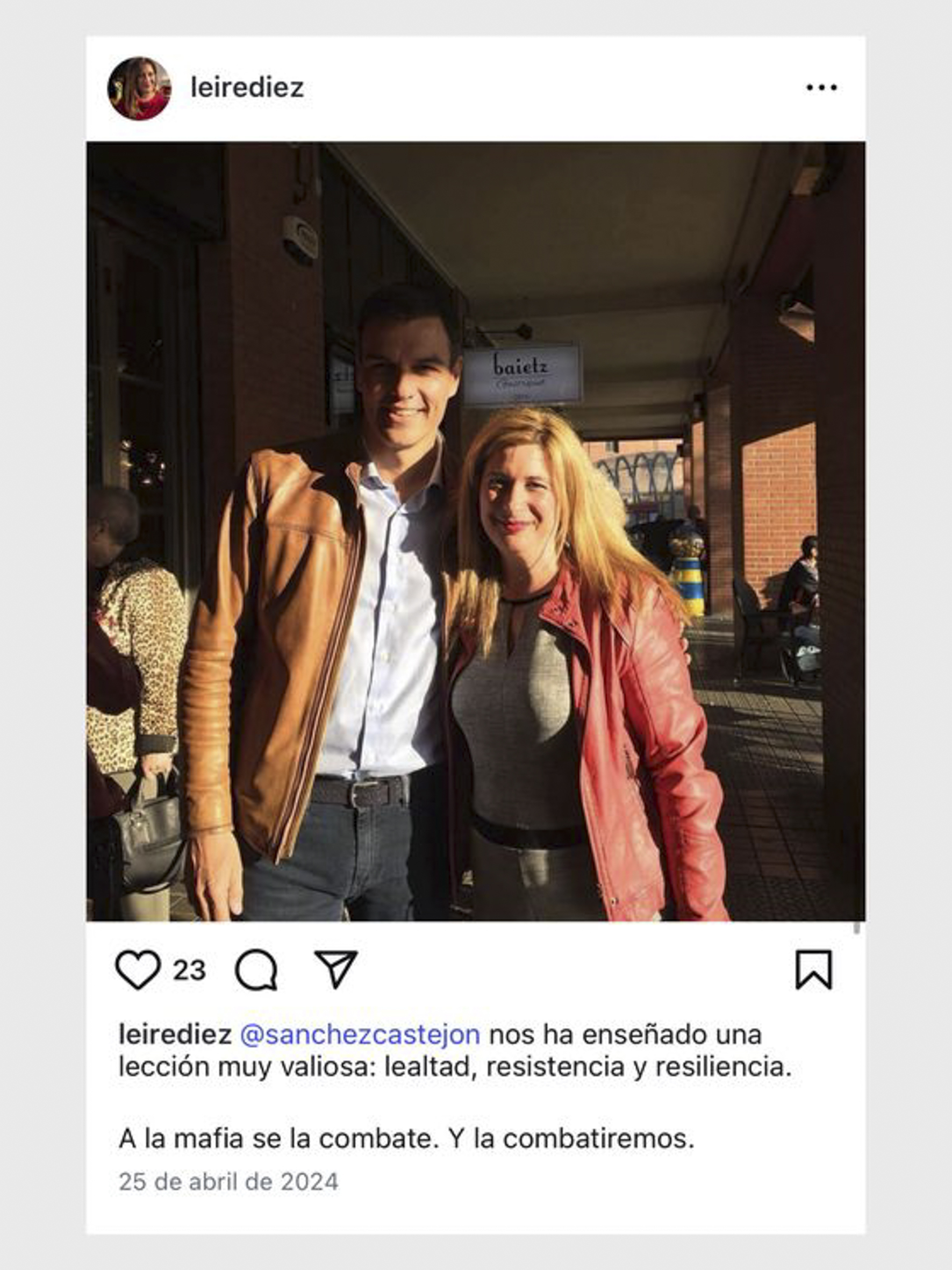
Task: Click the person in the leopard-print coat
Action: 138,660
